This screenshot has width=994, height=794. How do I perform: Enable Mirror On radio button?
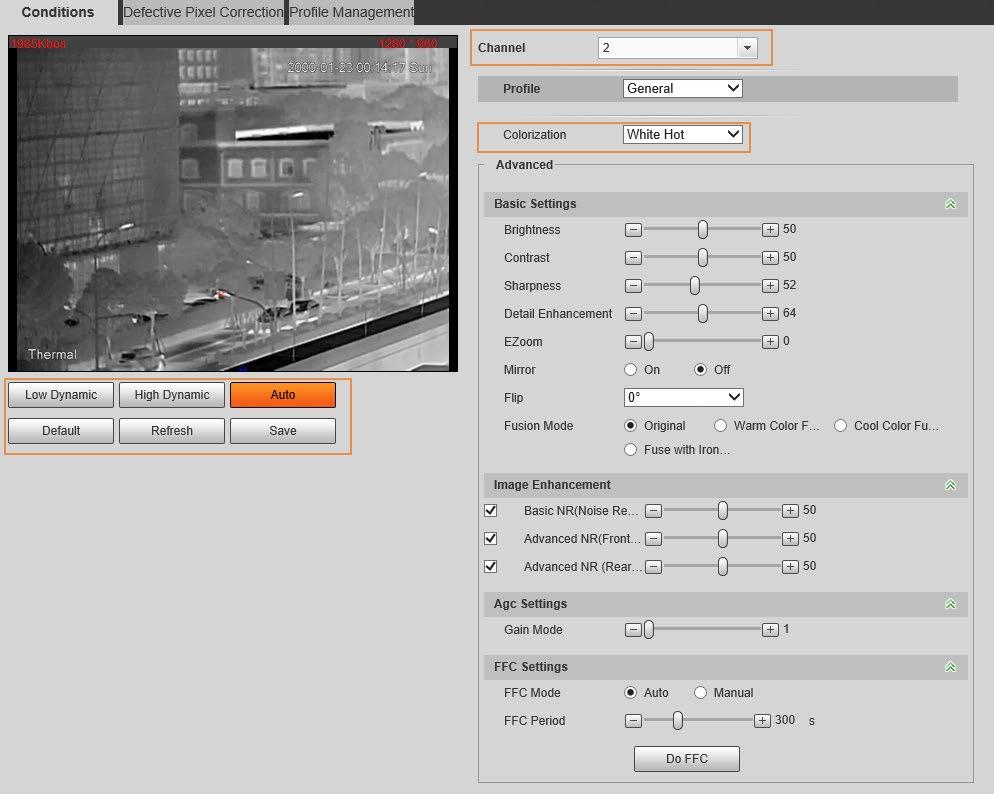(630, 369)
